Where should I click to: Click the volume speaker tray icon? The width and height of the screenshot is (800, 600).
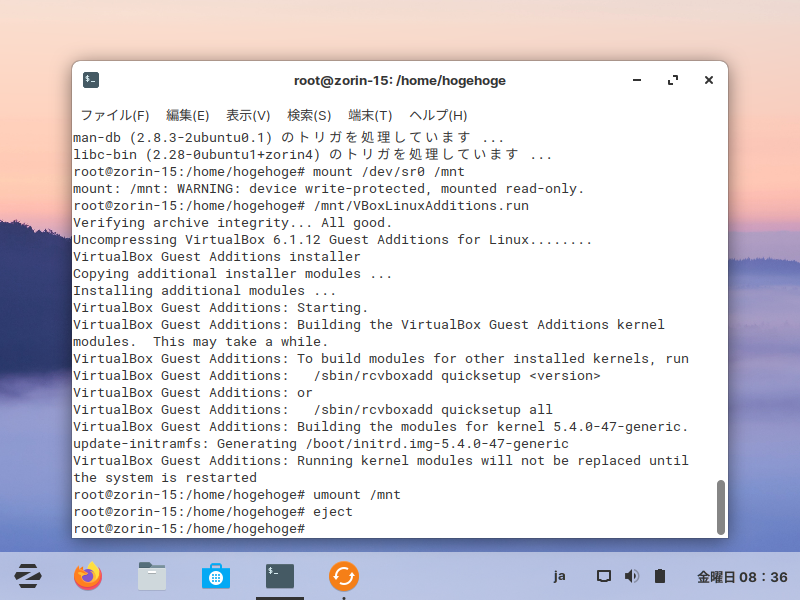click(632, 577)
